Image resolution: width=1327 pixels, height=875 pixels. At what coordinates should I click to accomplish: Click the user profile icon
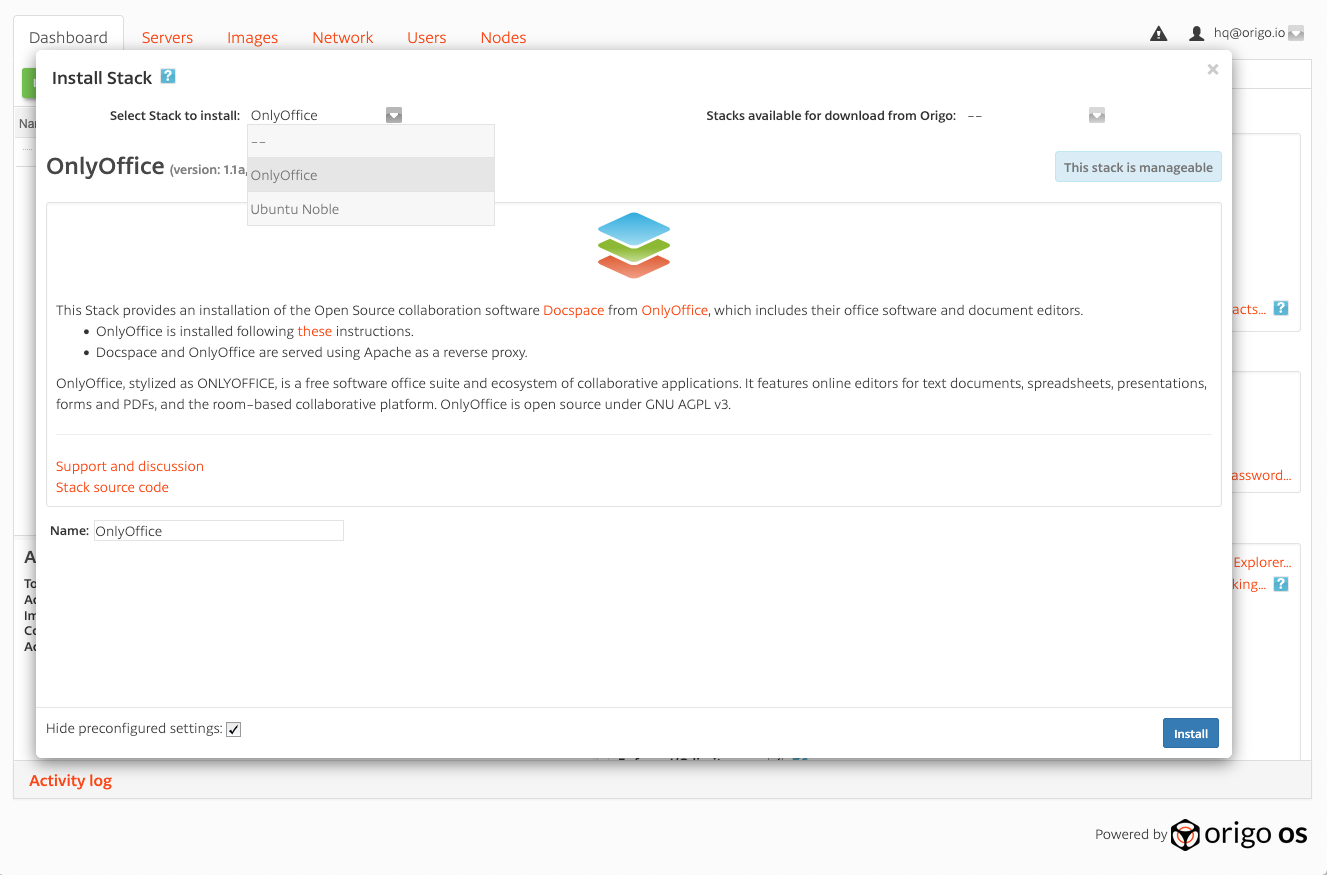click(1196, 34)
